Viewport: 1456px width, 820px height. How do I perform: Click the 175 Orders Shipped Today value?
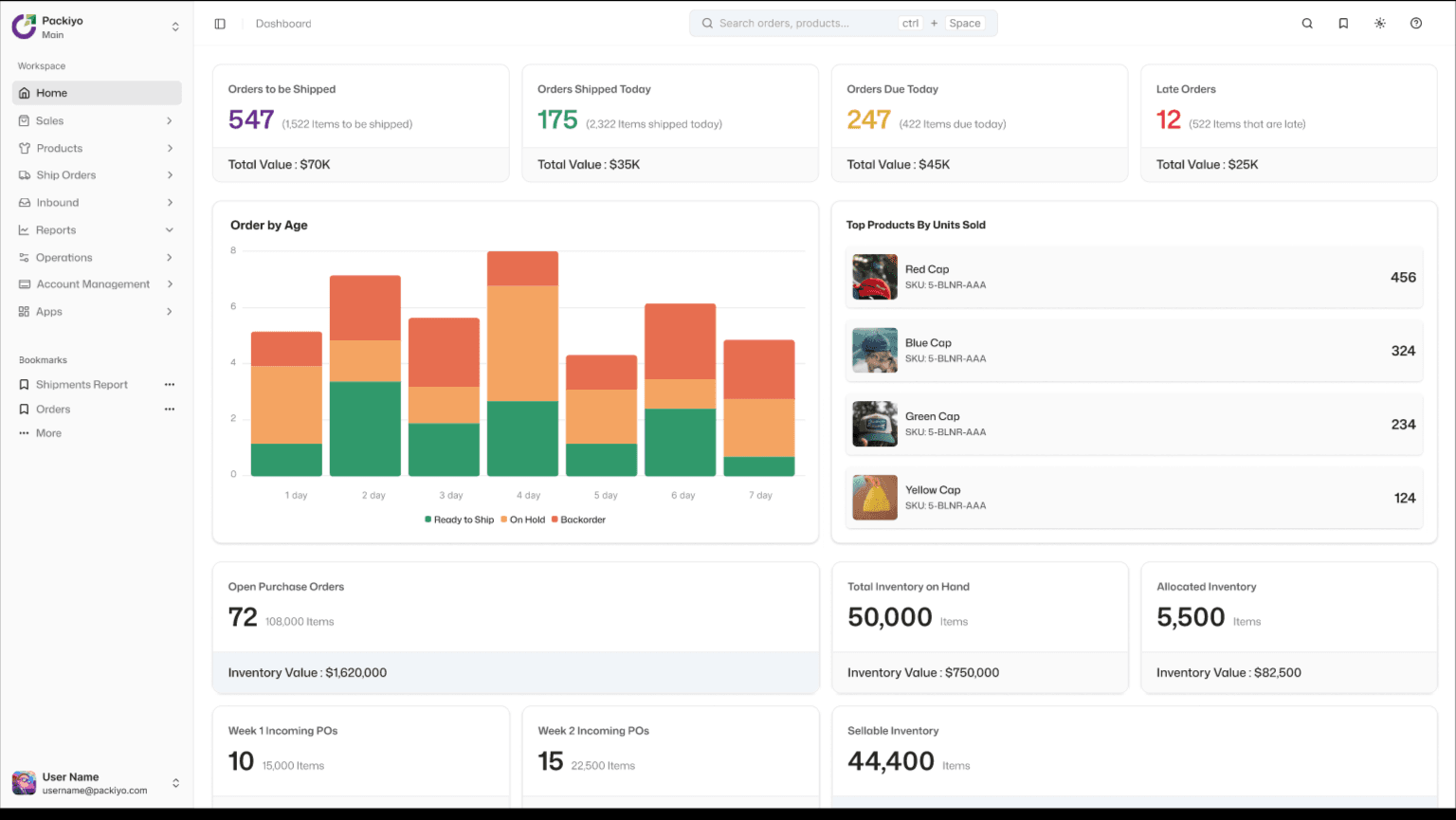point(557,120)
